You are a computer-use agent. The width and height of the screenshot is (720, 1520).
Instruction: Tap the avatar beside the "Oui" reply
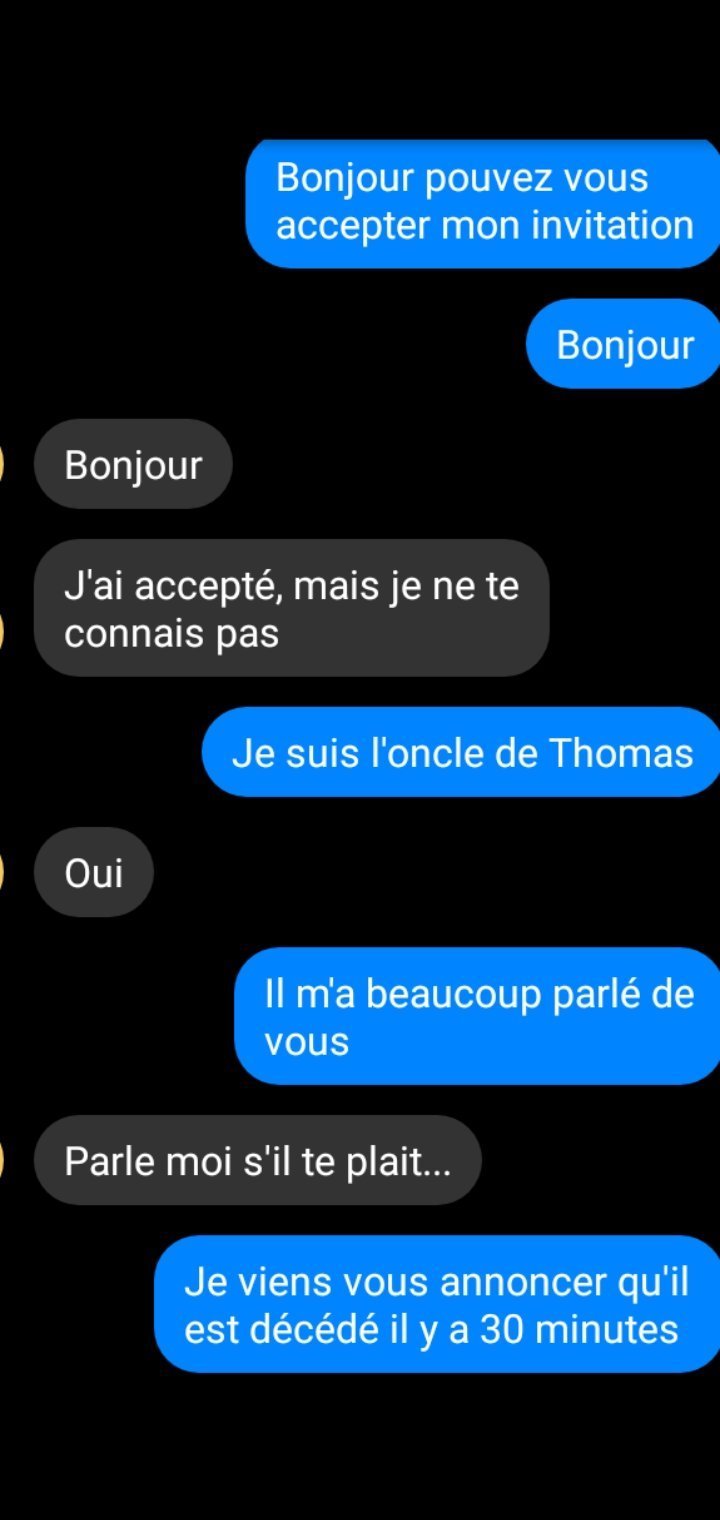tap(3, 872)
